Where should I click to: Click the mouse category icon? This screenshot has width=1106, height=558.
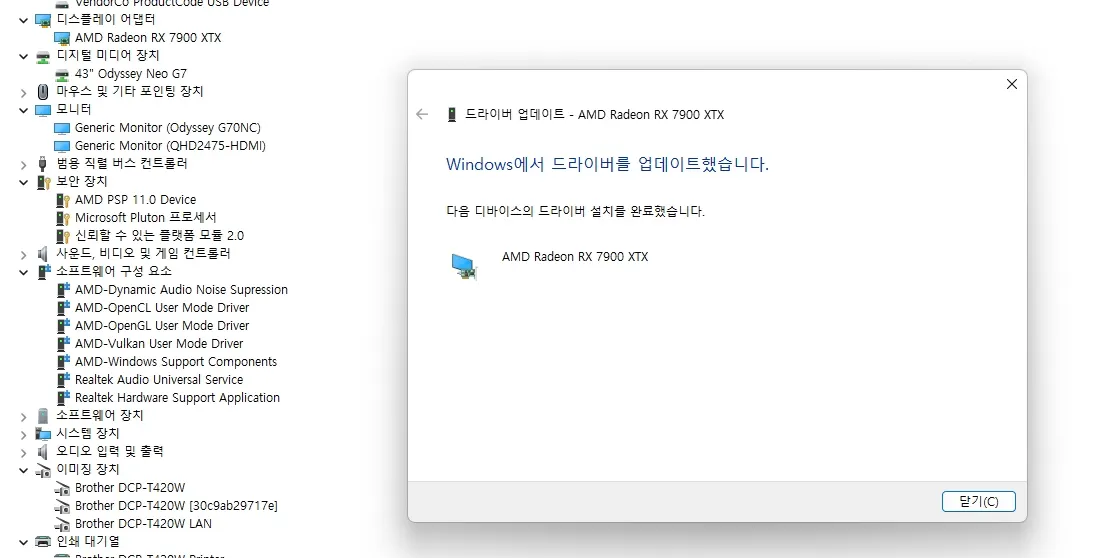pyautogui.click(x=43, y=92)
